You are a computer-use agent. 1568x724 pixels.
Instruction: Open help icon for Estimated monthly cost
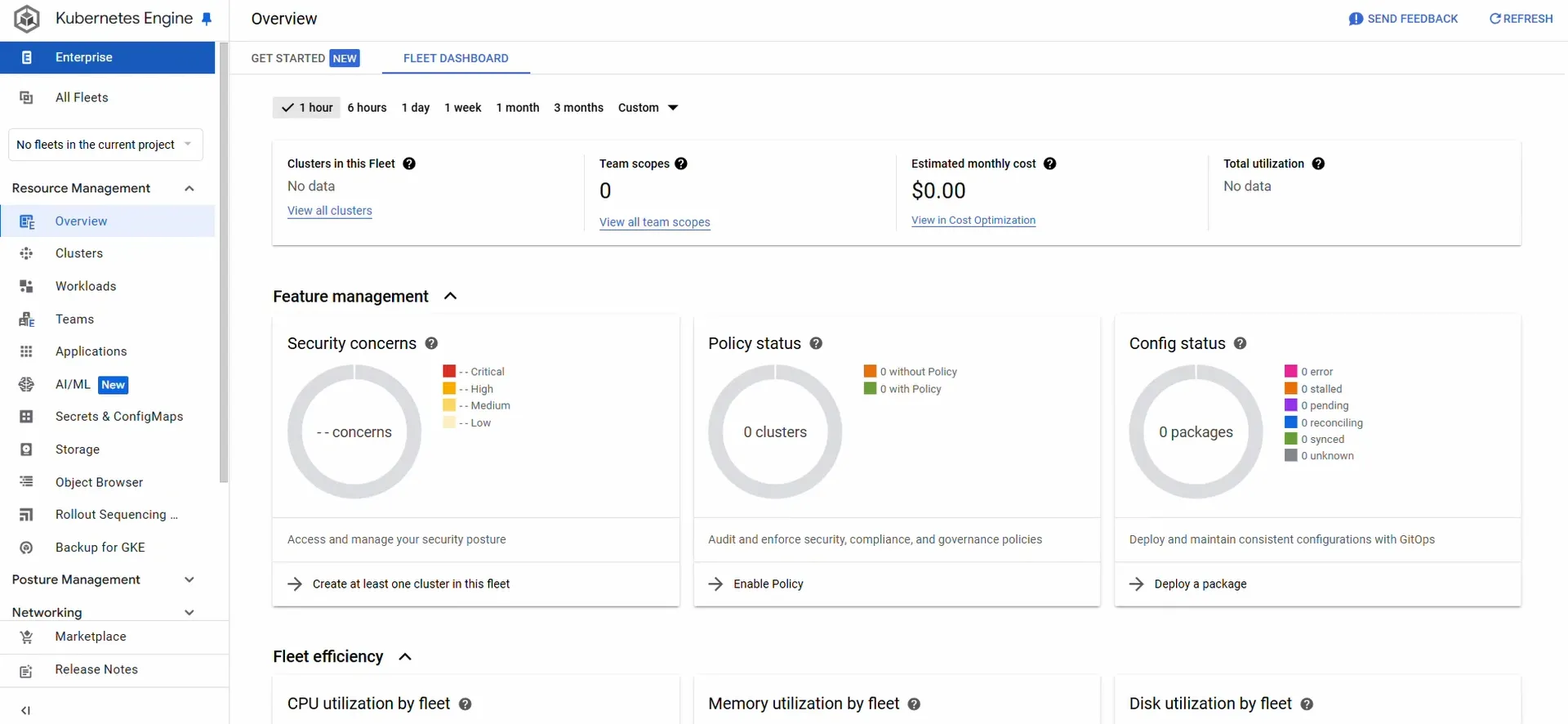(1050, 163)
